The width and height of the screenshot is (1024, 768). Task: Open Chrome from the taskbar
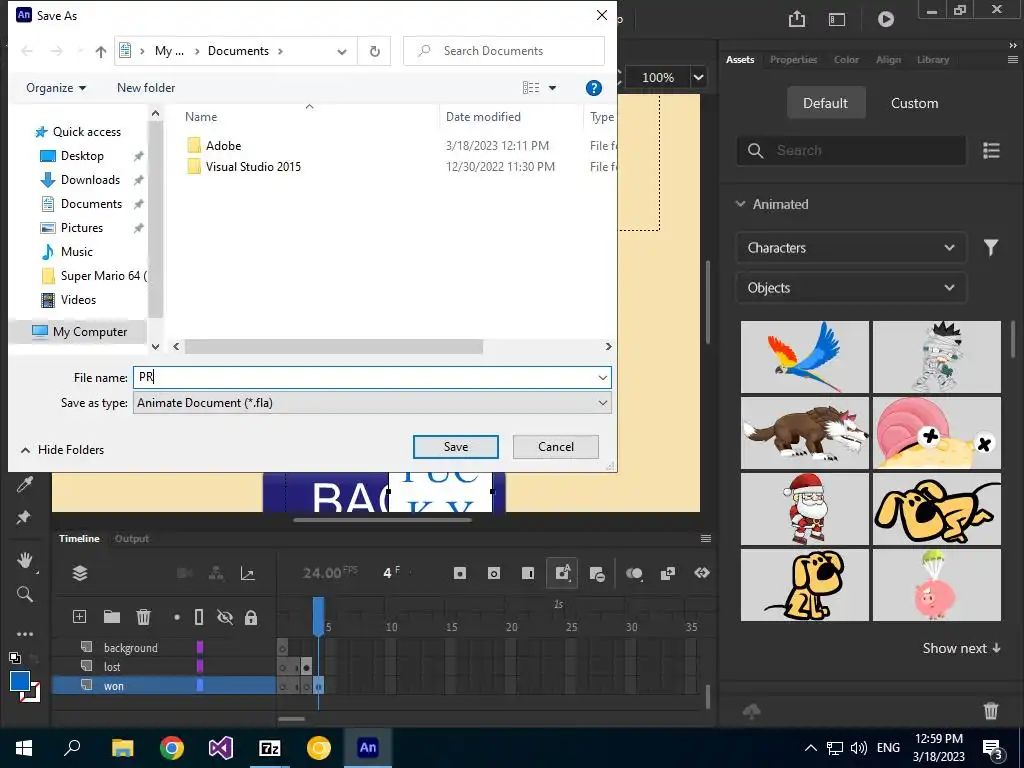(x=172, y=748)
